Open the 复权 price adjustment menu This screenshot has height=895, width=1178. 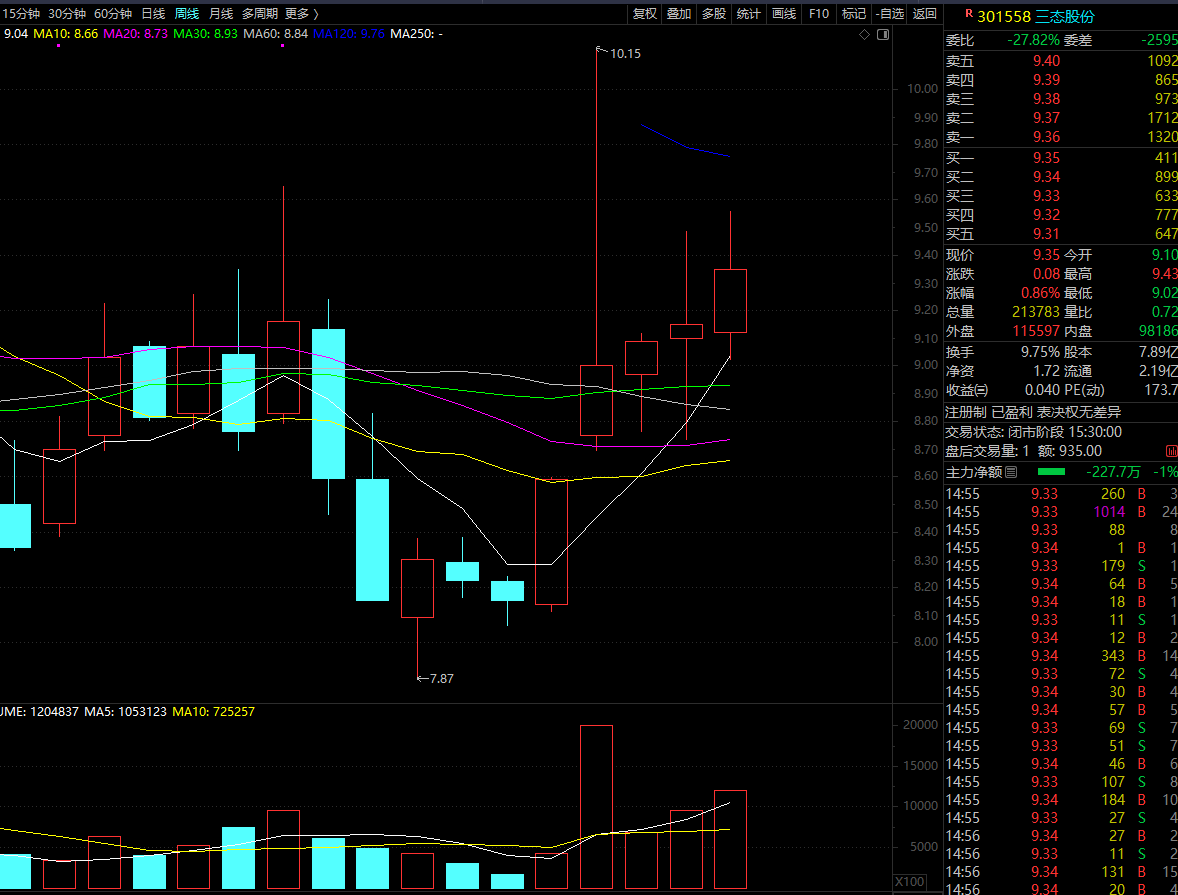pyautogui.click(x=645, y=14)
